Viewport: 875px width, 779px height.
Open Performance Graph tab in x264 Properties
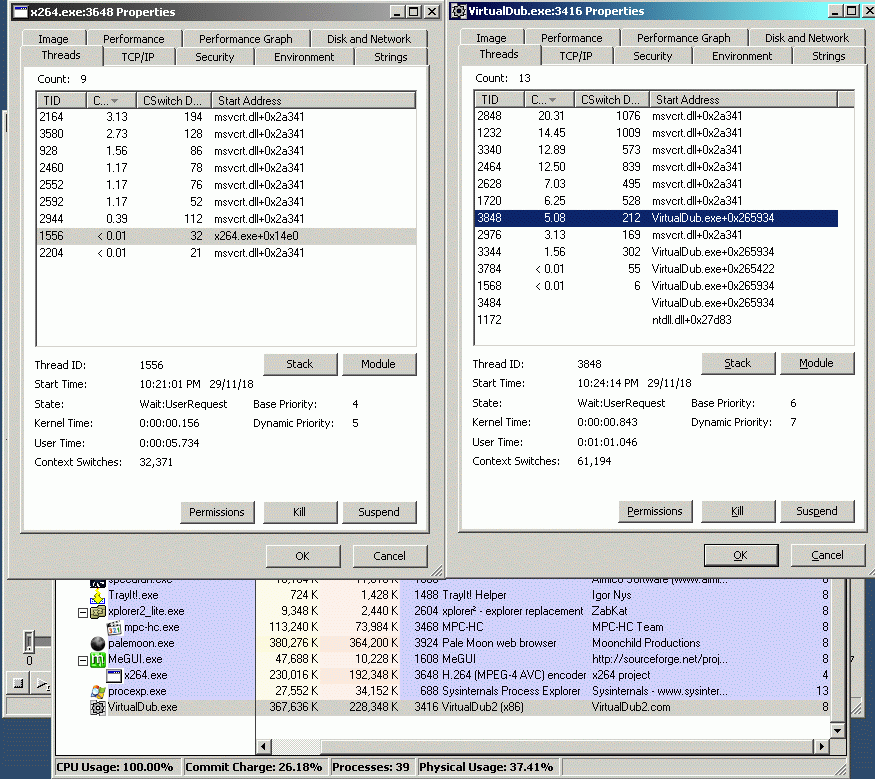click(246, 39)
